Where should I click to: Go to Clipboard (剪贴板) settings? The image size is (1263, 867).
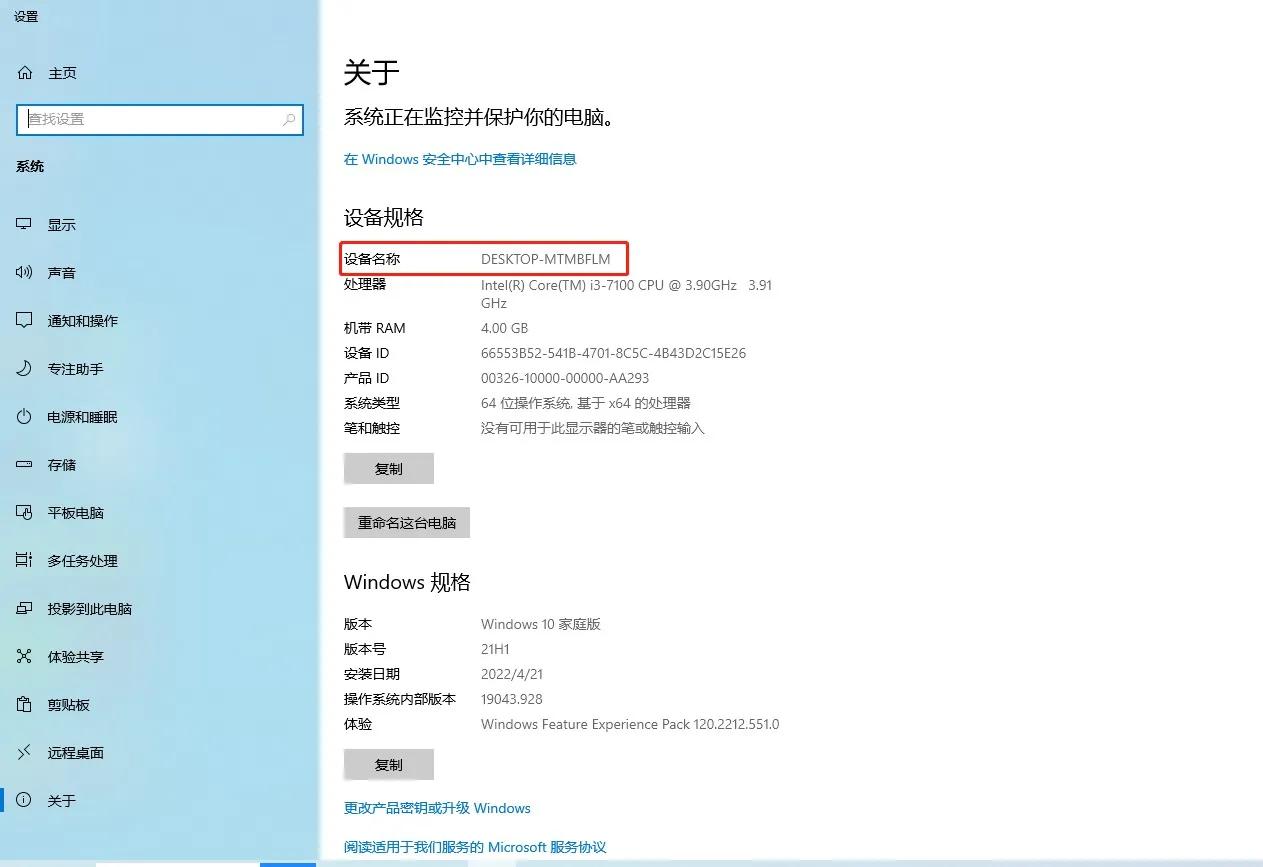tap(68, 705)
